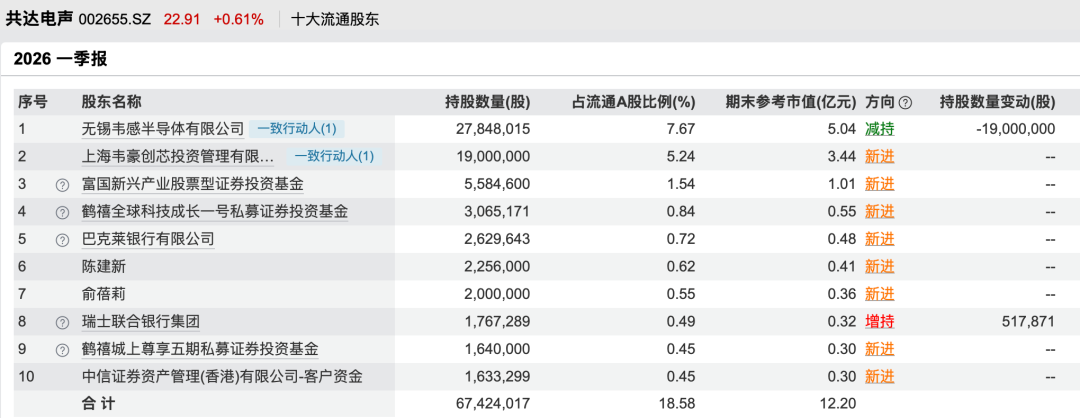Image resolution: width=1080 pixels, height=418 pixels.
Task: Click 新进 link in 陈建新 row
Action: click(879, 267)
